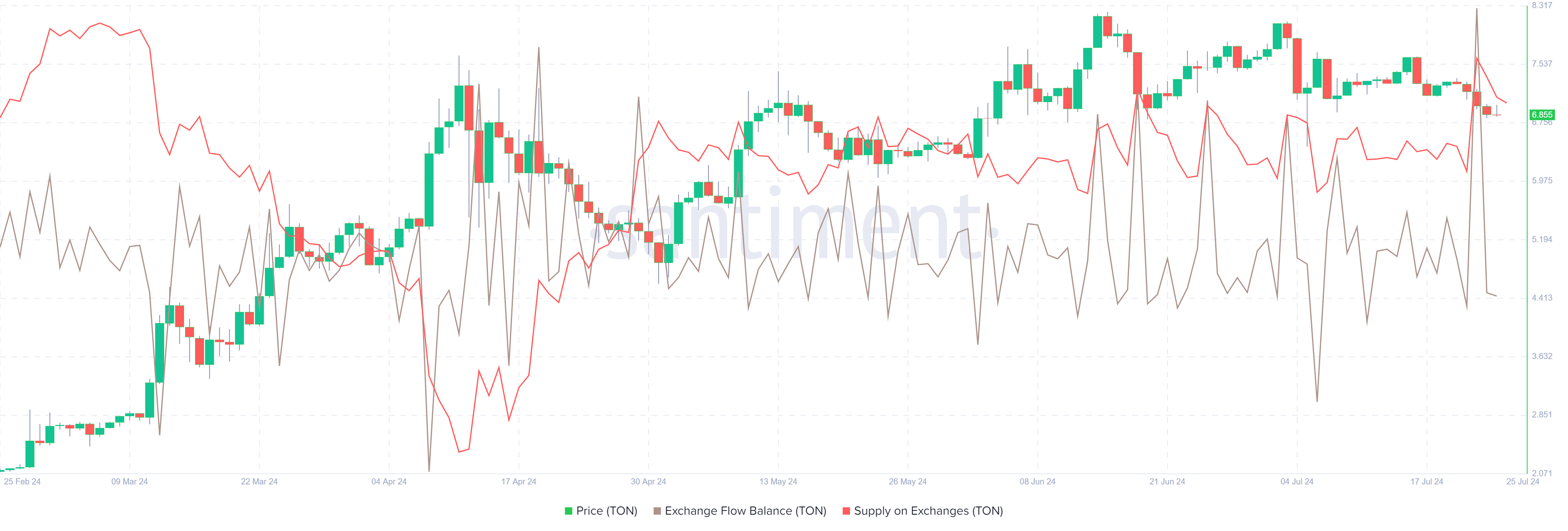This screenshot has height=531, width=1568.
Task: Click the 04 Jul 24 date label
Action: (1296, 482)
